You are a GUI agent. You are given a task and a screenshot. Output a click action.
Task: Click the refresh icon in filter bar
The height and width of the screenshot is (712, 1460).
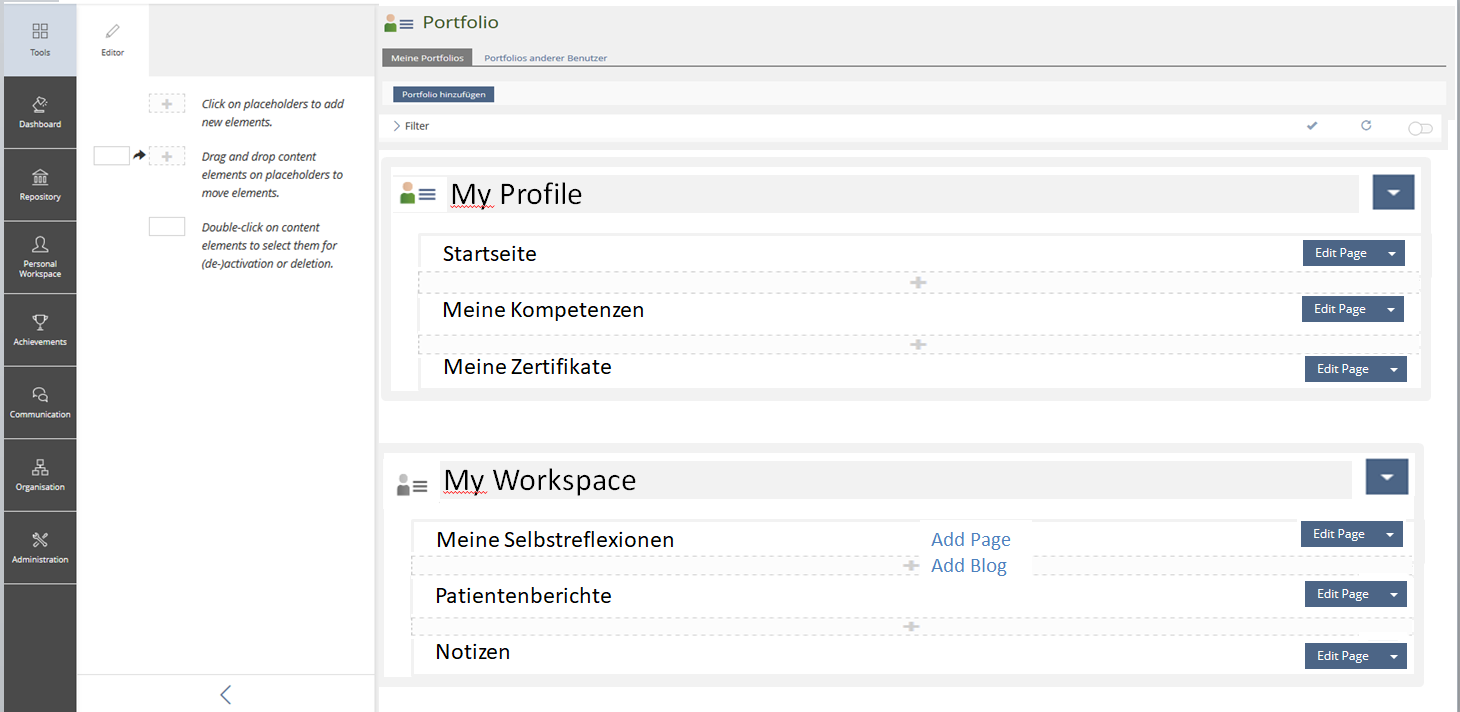click(x=1366, y=126)
